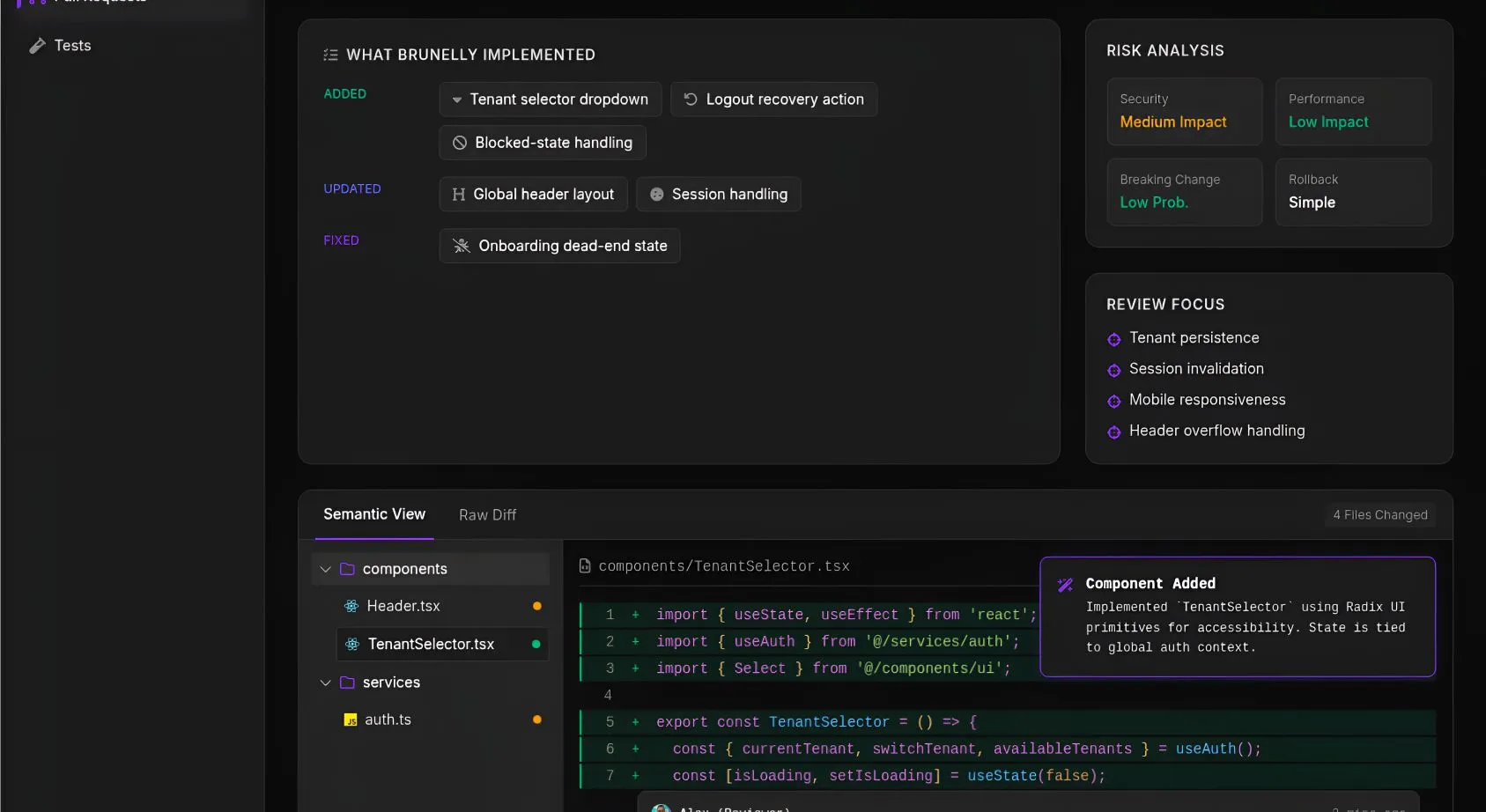Click the blocked circle icon in Blocked-state chip
Image resolution: width=1486 pixels, height=812 pixels.
[460, 143]
